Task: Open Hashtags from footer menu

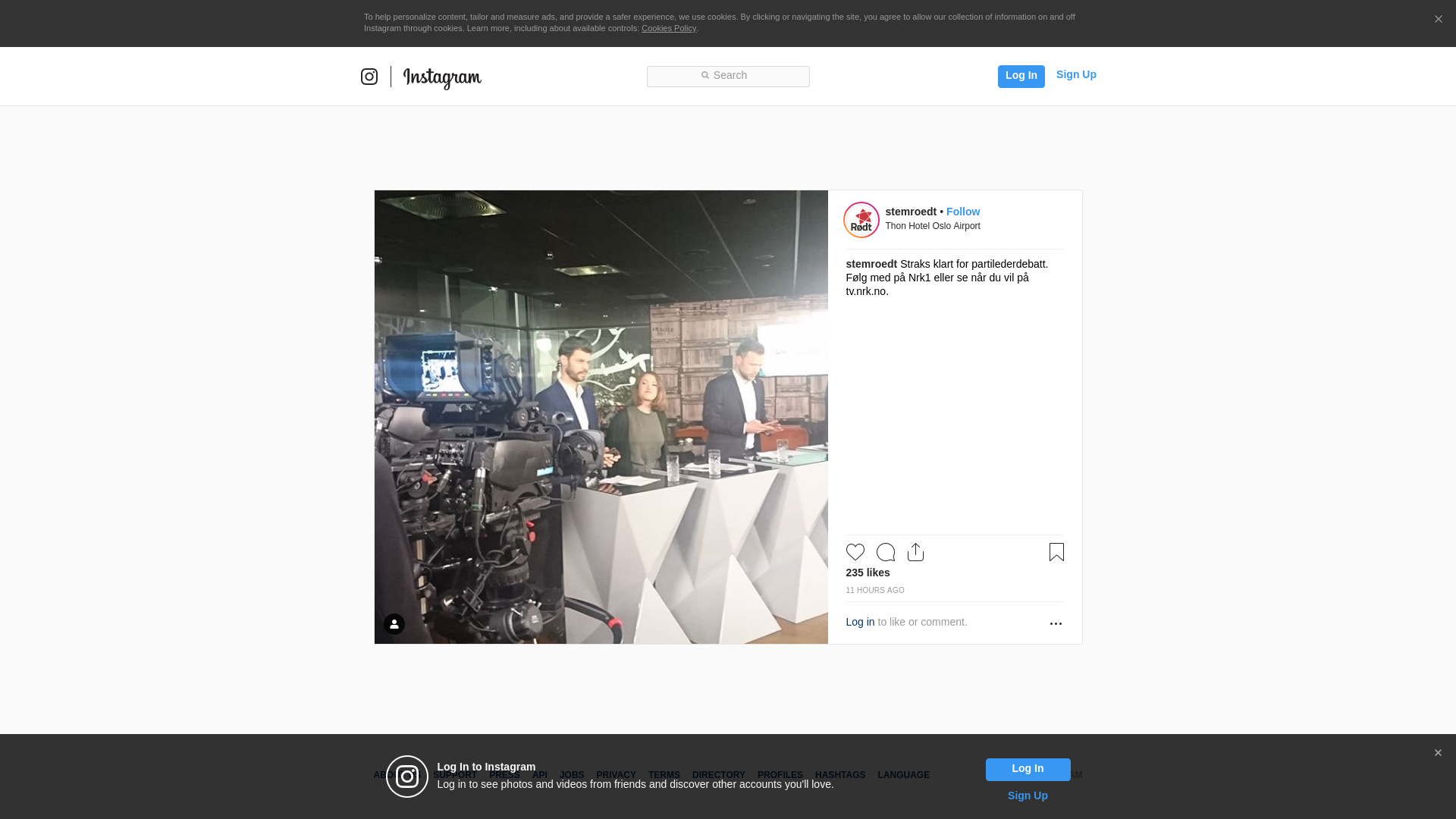Action: coord(839,775)
